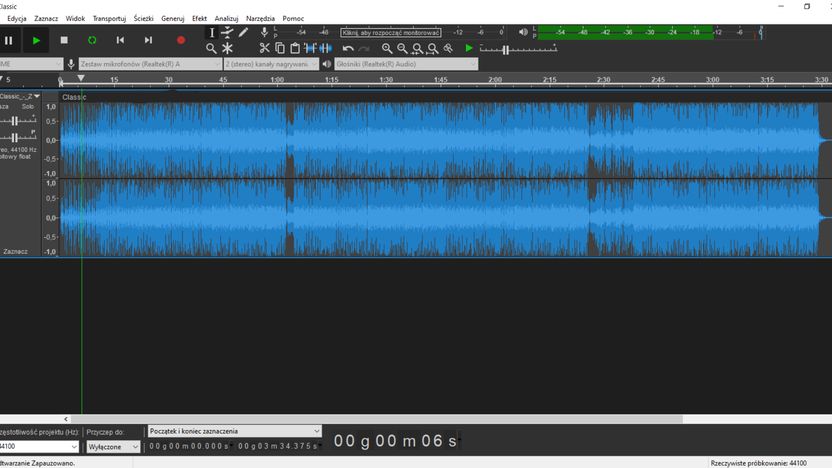Select the Zoom magnifier tool
The width and height of the screenshot is (832, 468).
[x=211, y=49]
